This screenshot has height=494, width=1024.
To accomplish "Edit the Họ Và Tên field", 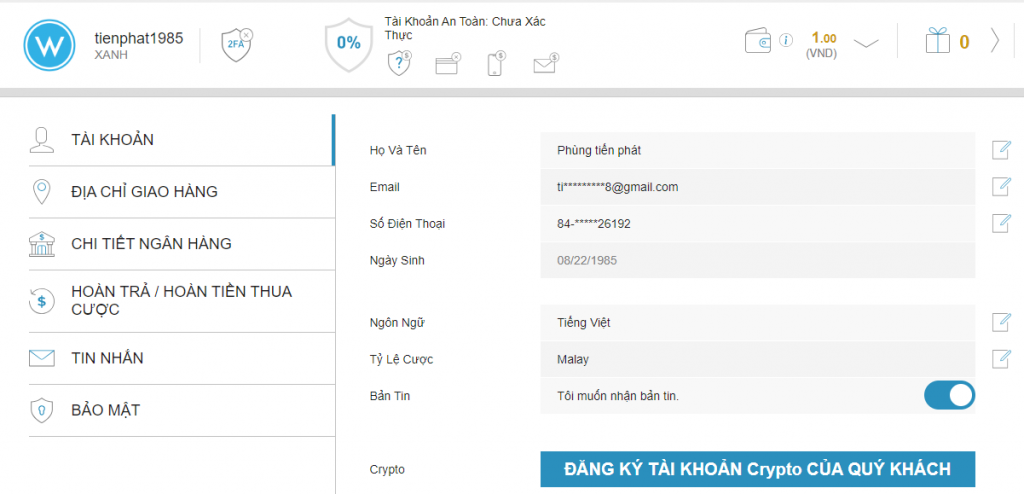I will pyautogui.click(x=1001, y=150).
